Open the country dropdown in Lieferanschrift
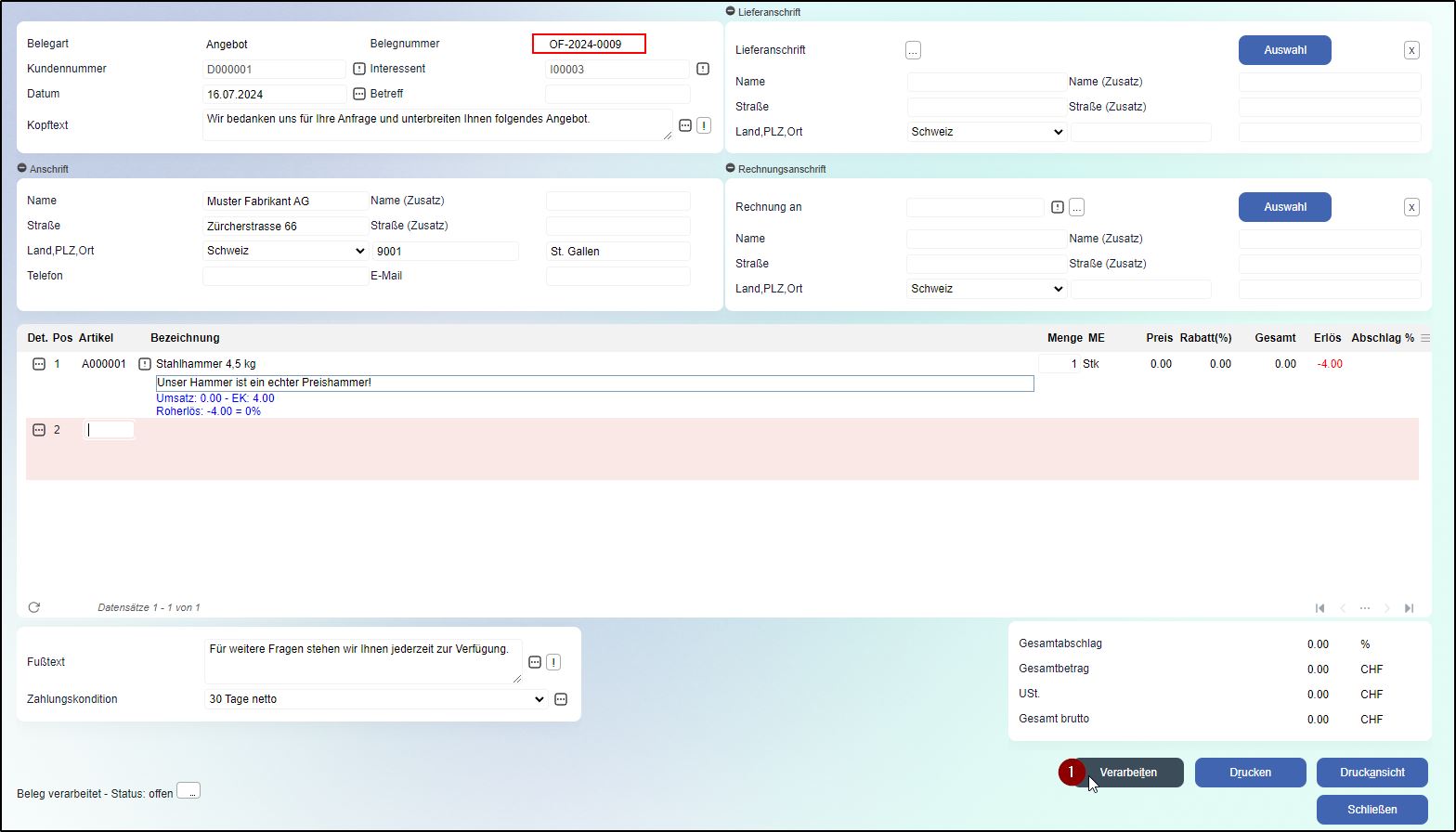The width and height of the screenshot is (1456, 832). tap(985, 132)
